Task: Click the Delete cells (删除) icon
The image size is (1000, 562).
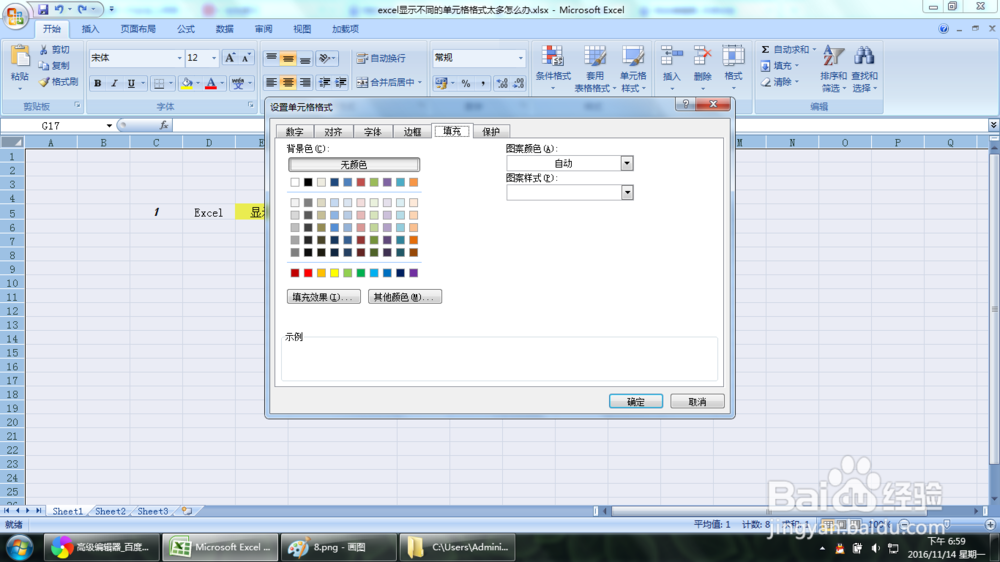Action: 702,56
